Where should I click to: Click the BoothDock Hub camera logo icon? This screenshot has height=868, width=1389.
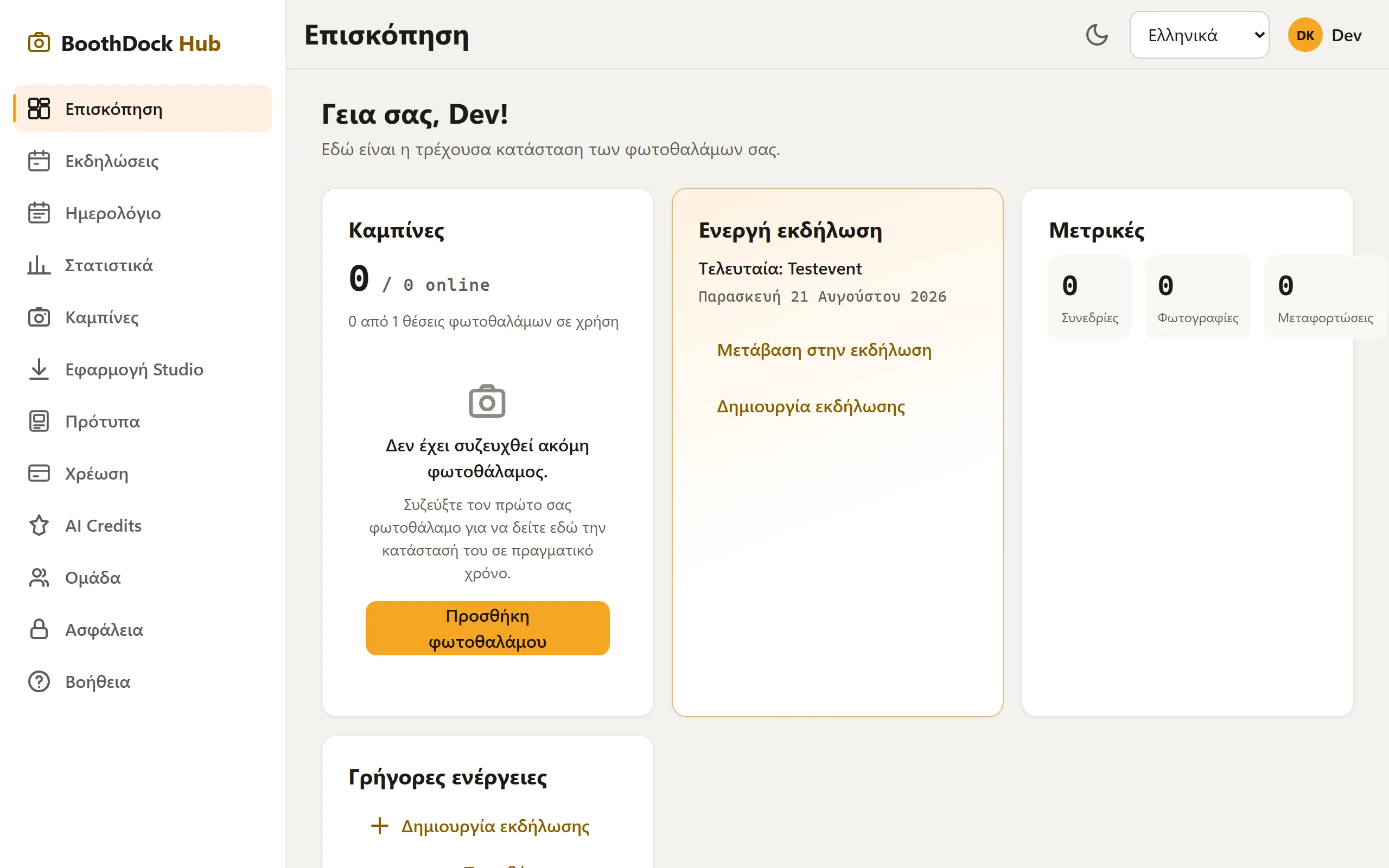tap(39, 43)
